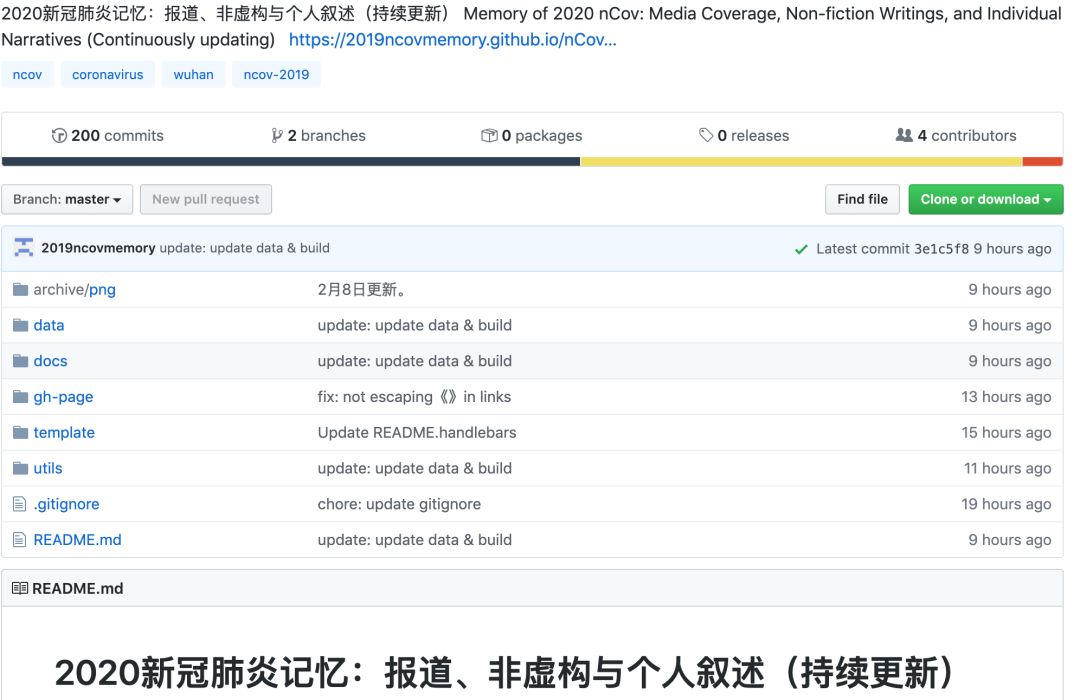Click the contributors people icon
Viewport: 1080px width, 700px height.
click(904, 135)
